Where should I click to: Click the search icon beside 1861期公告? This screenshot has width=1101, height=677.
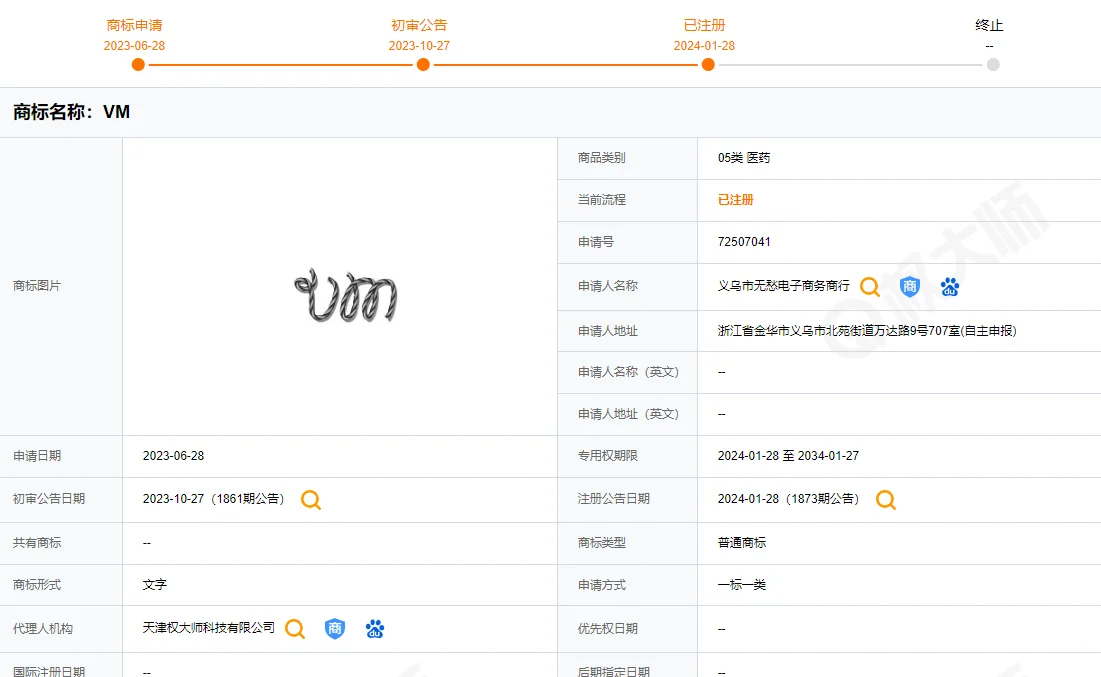(x=310, y=500)
